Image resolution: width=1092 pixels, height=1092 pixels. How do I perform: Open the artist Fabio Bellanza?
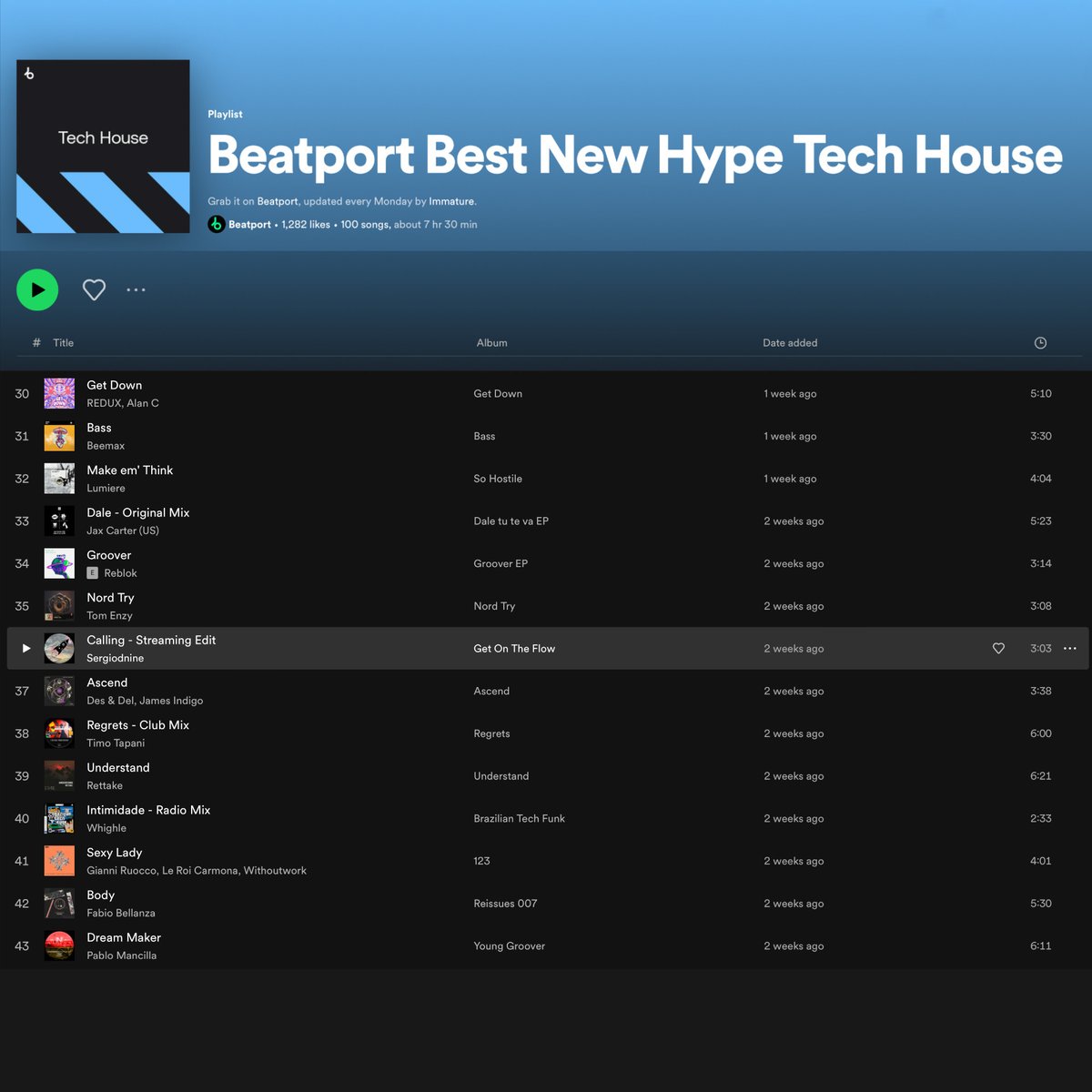point(121,913)
